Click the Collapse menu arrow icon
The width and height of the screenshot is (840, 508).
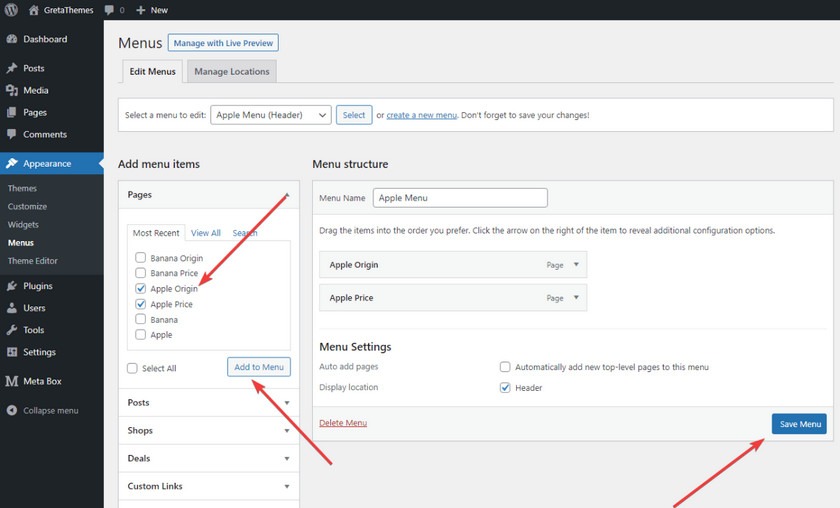12,410
